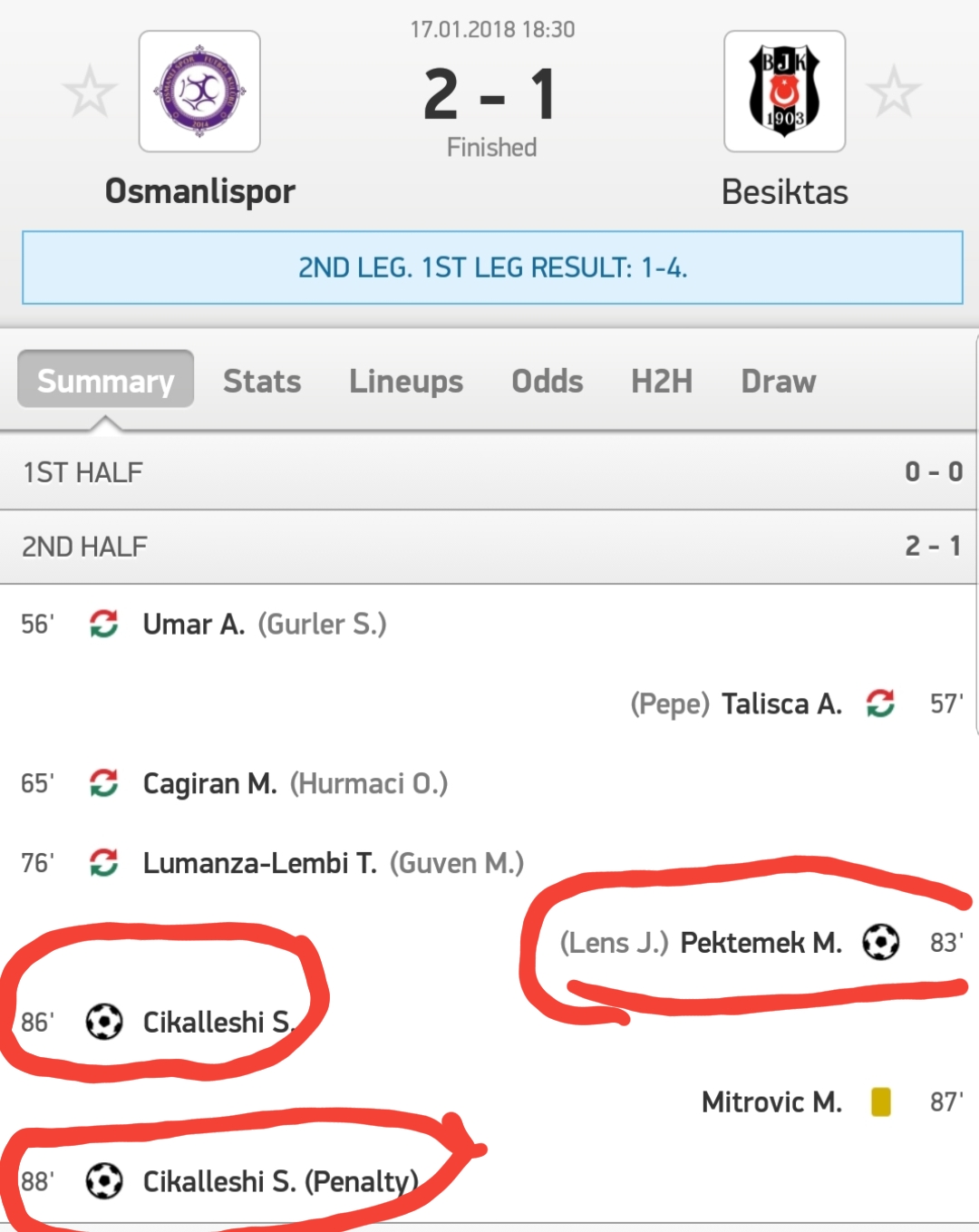This screenshot has height=1232, width=979.
Task: Favorite Besiktas with the star icon
Action: click(x=894, y=92)
